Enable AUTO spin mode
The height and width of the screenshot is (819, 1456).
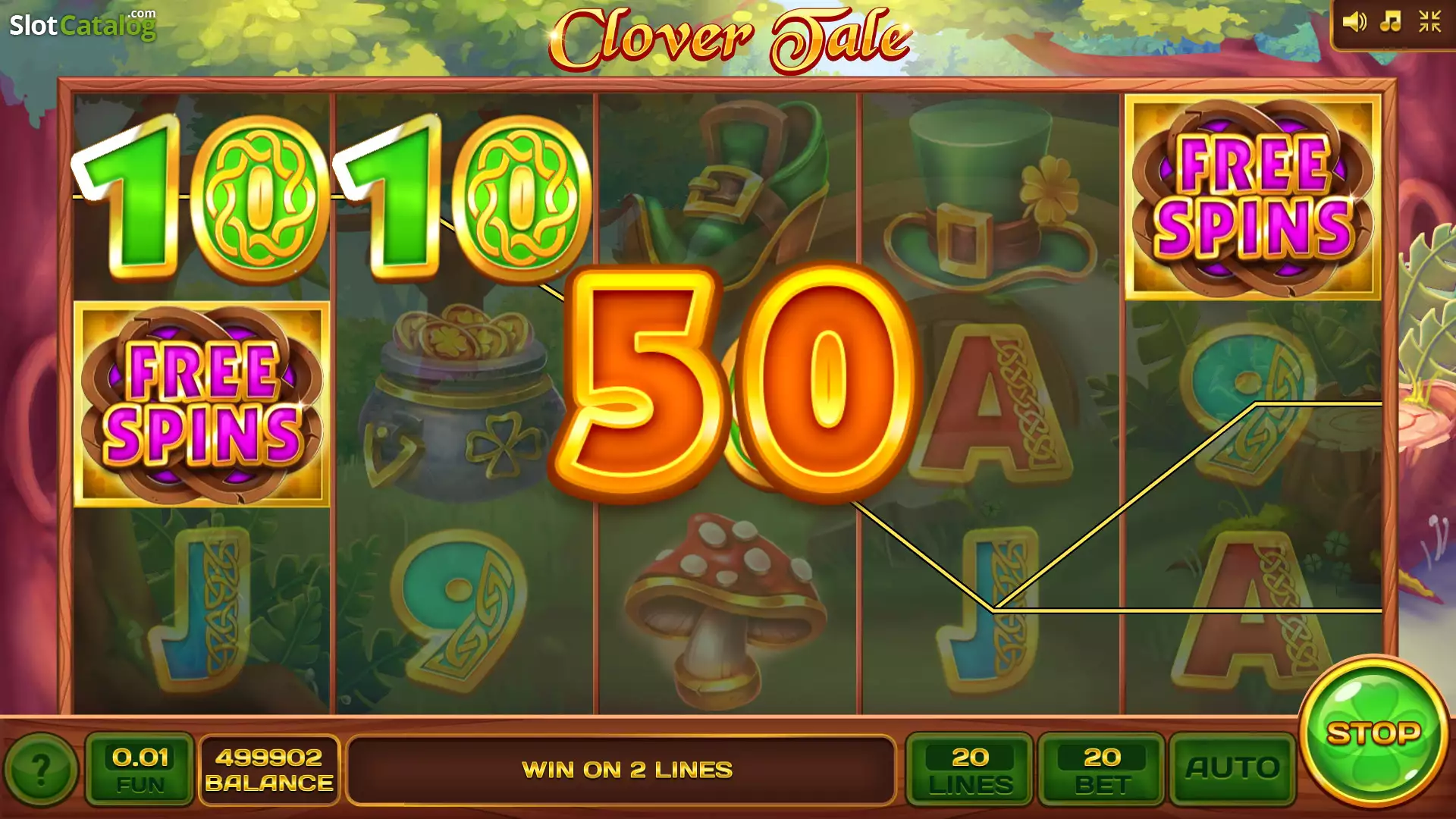(1232, 768)
